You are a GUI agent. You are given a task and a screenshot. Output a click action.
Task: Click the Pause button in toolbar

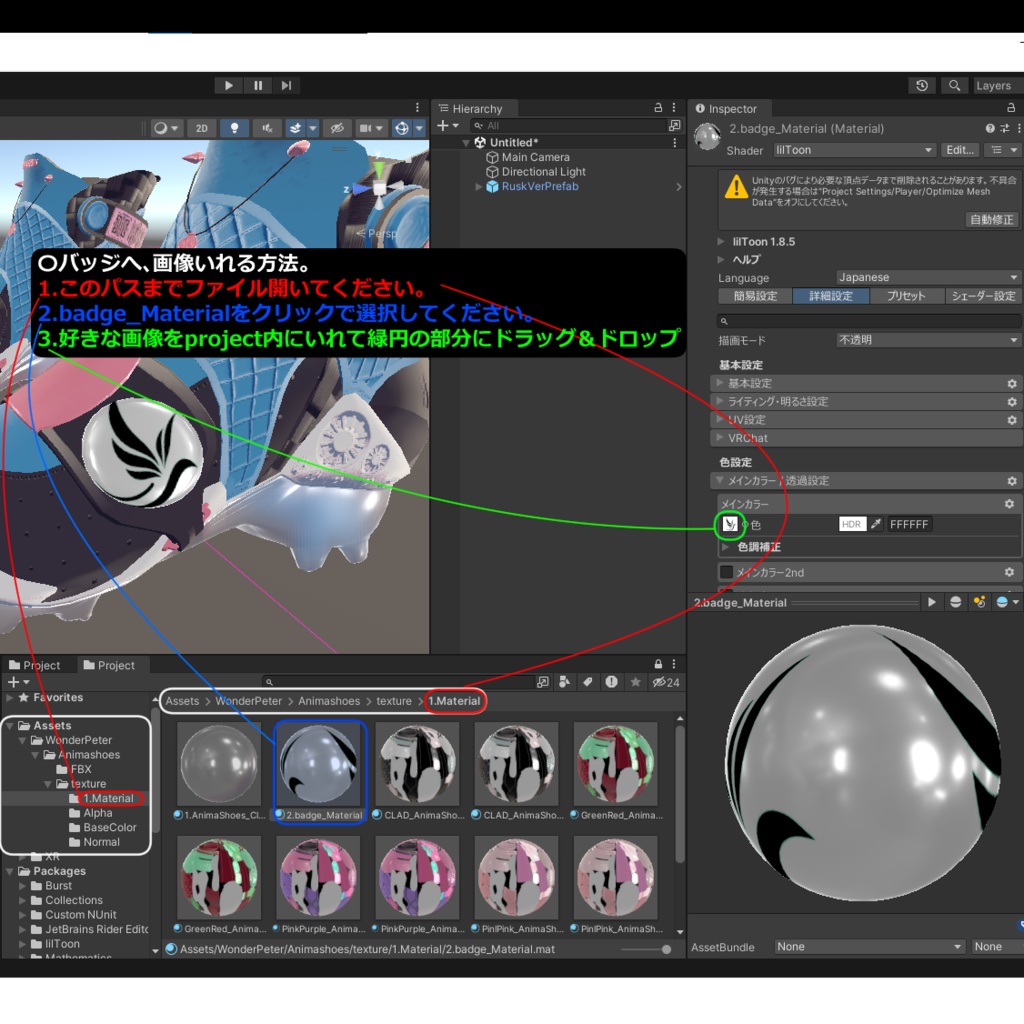coord(258,86)
